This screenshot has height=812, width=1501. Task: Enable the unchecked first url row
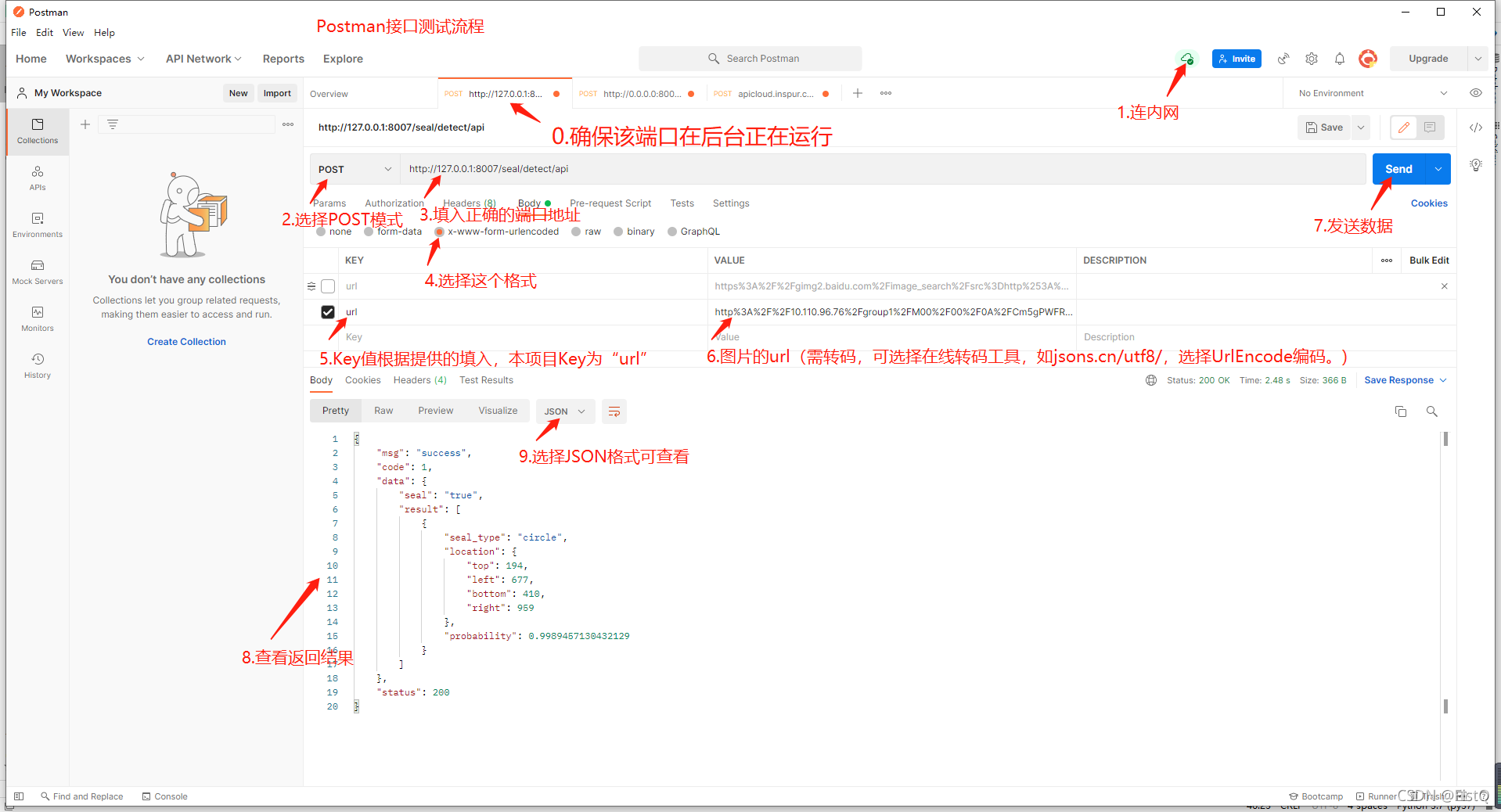(x=329, y=286)
